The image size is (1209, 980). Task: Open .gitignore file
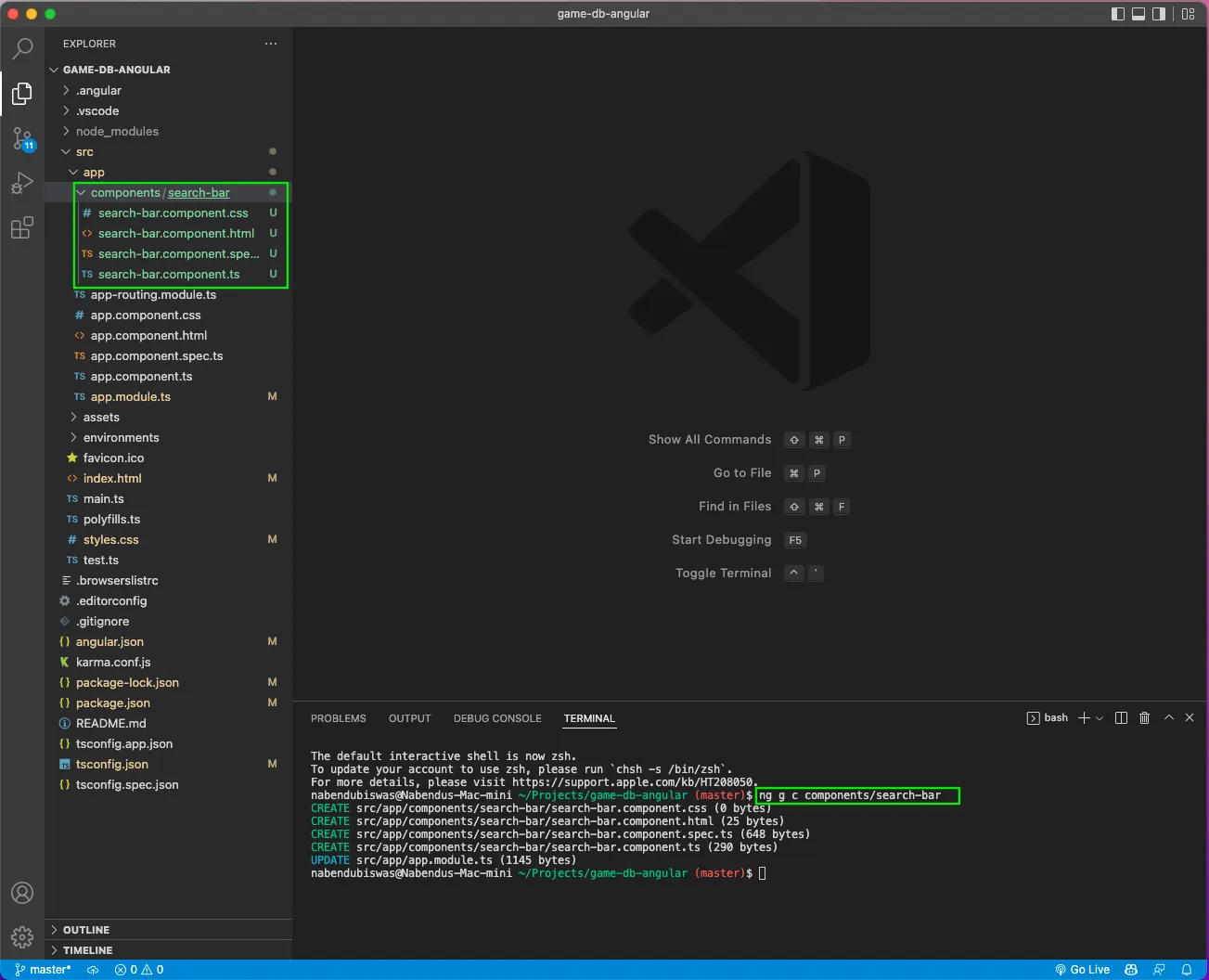[x=168, y=621]
